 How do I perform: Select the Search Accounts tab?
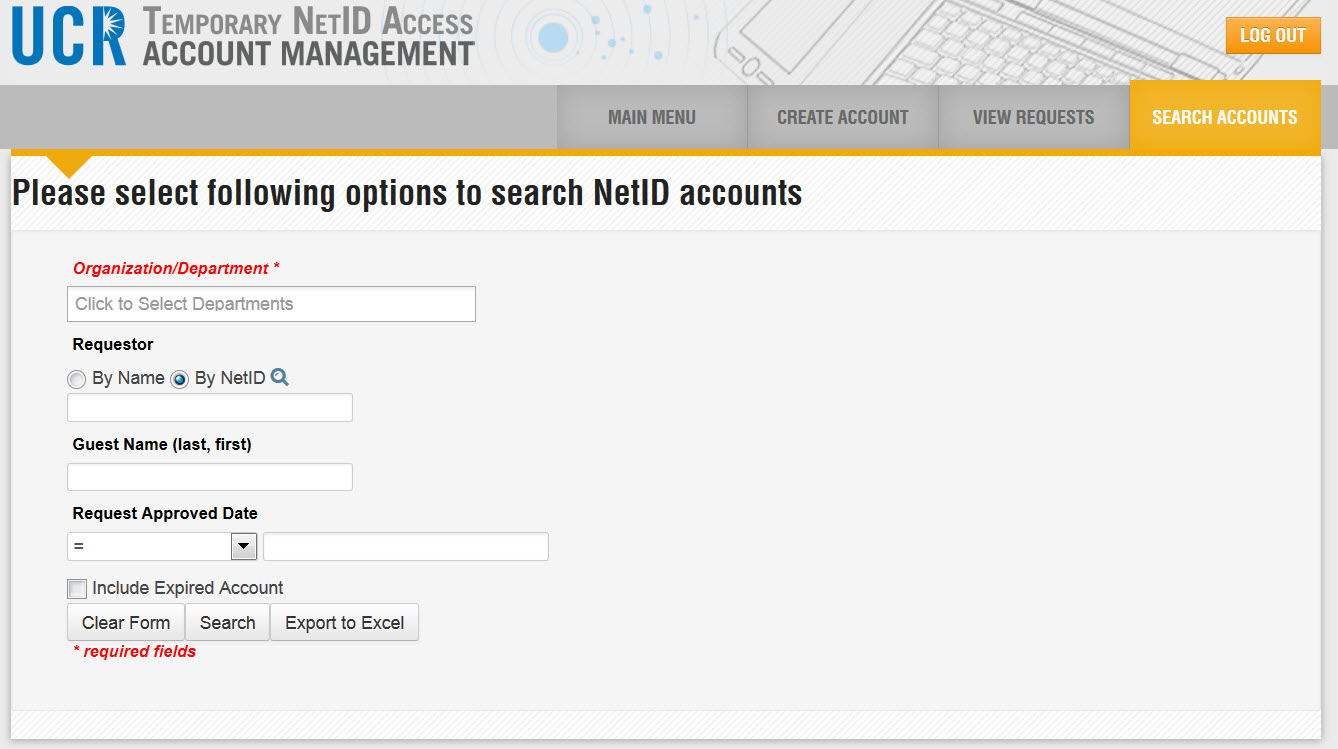coord(1224,117)
